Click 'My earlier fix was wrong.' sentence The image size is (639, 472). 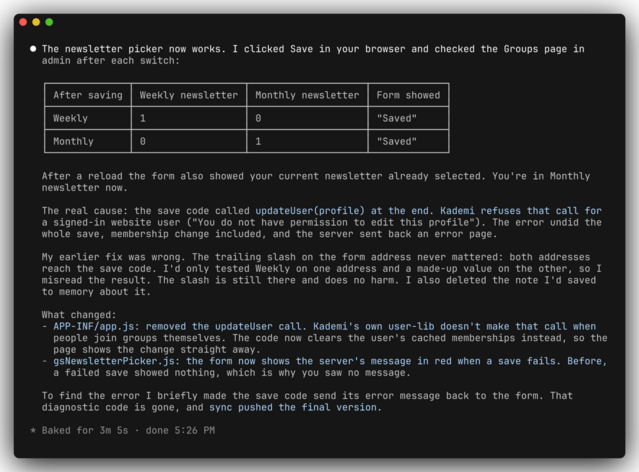click(x=113, y=257)
